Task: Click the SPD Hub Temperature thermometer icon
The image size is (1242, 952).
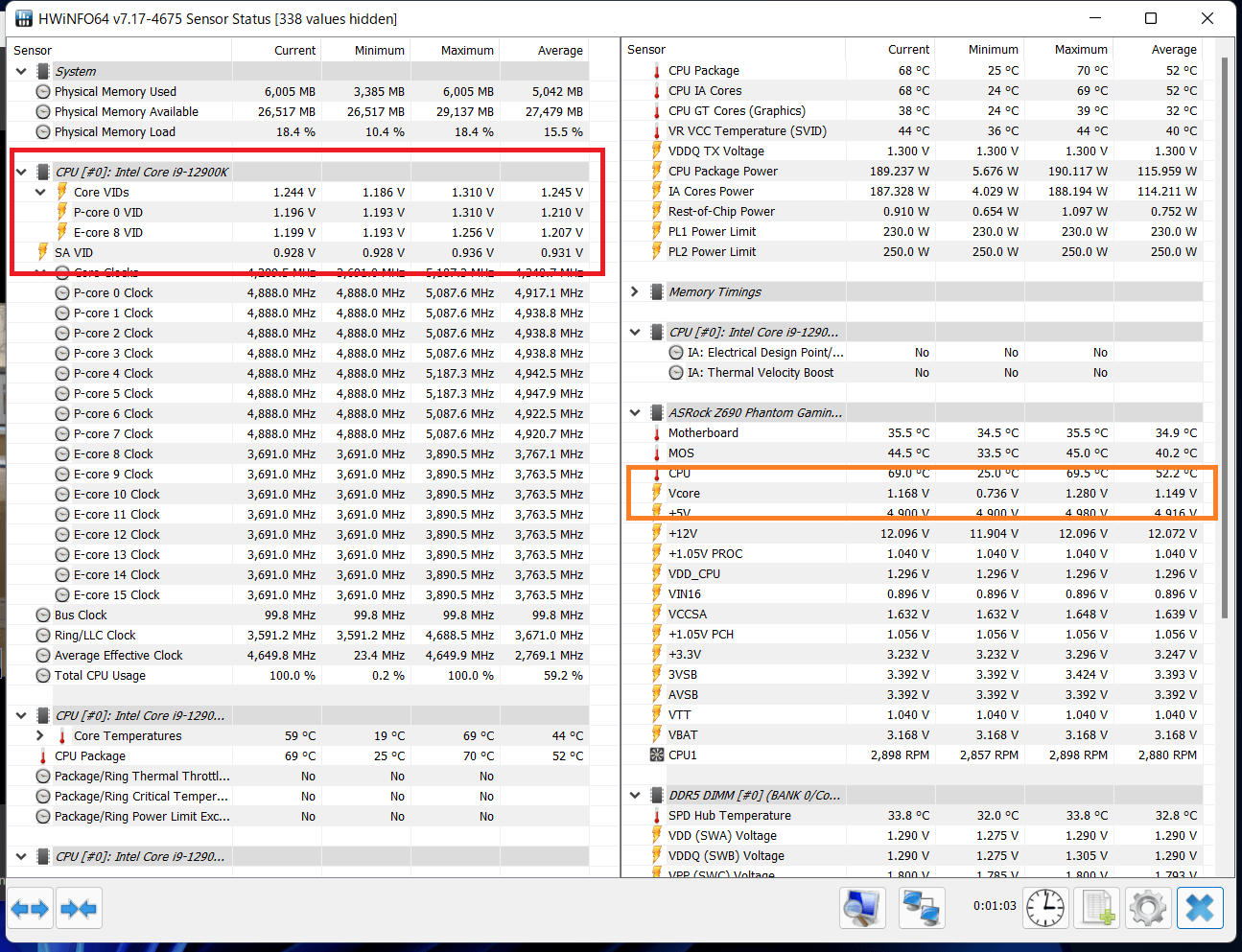Action: tap(657, 816)
